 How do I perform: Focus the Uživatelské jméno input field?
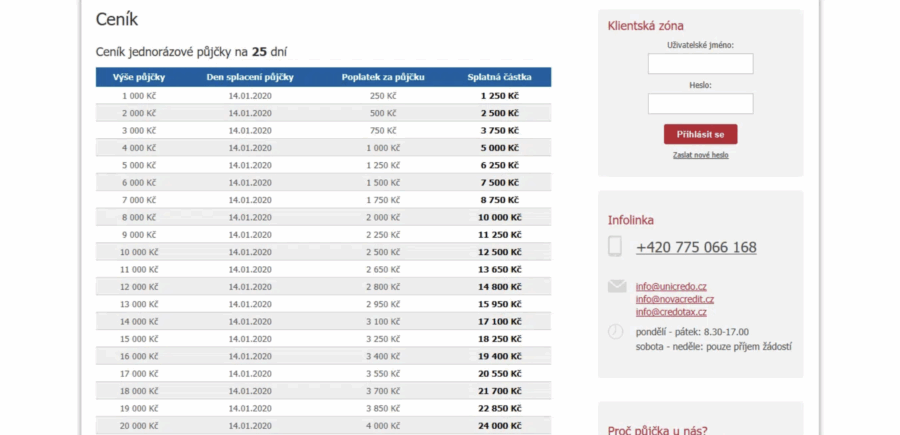tap(700, 64)
